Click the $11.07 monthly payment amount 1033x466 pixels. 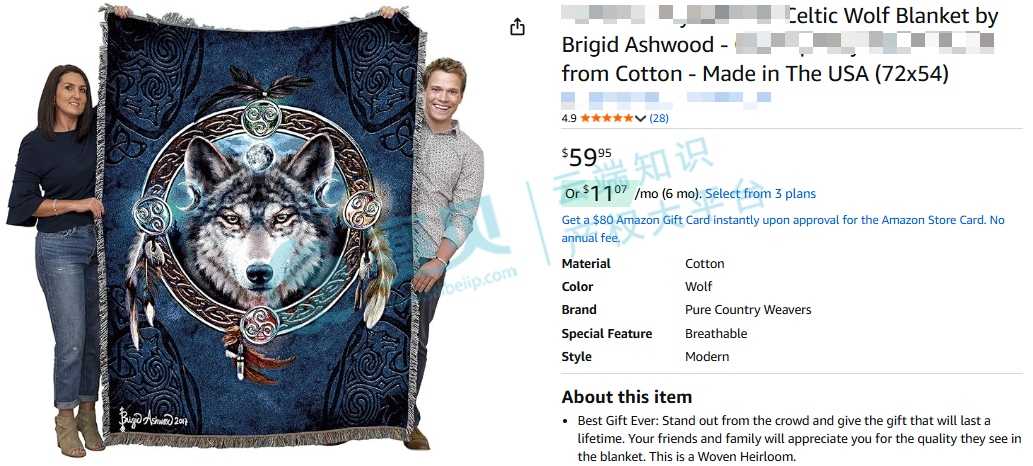tap(605, 193)
